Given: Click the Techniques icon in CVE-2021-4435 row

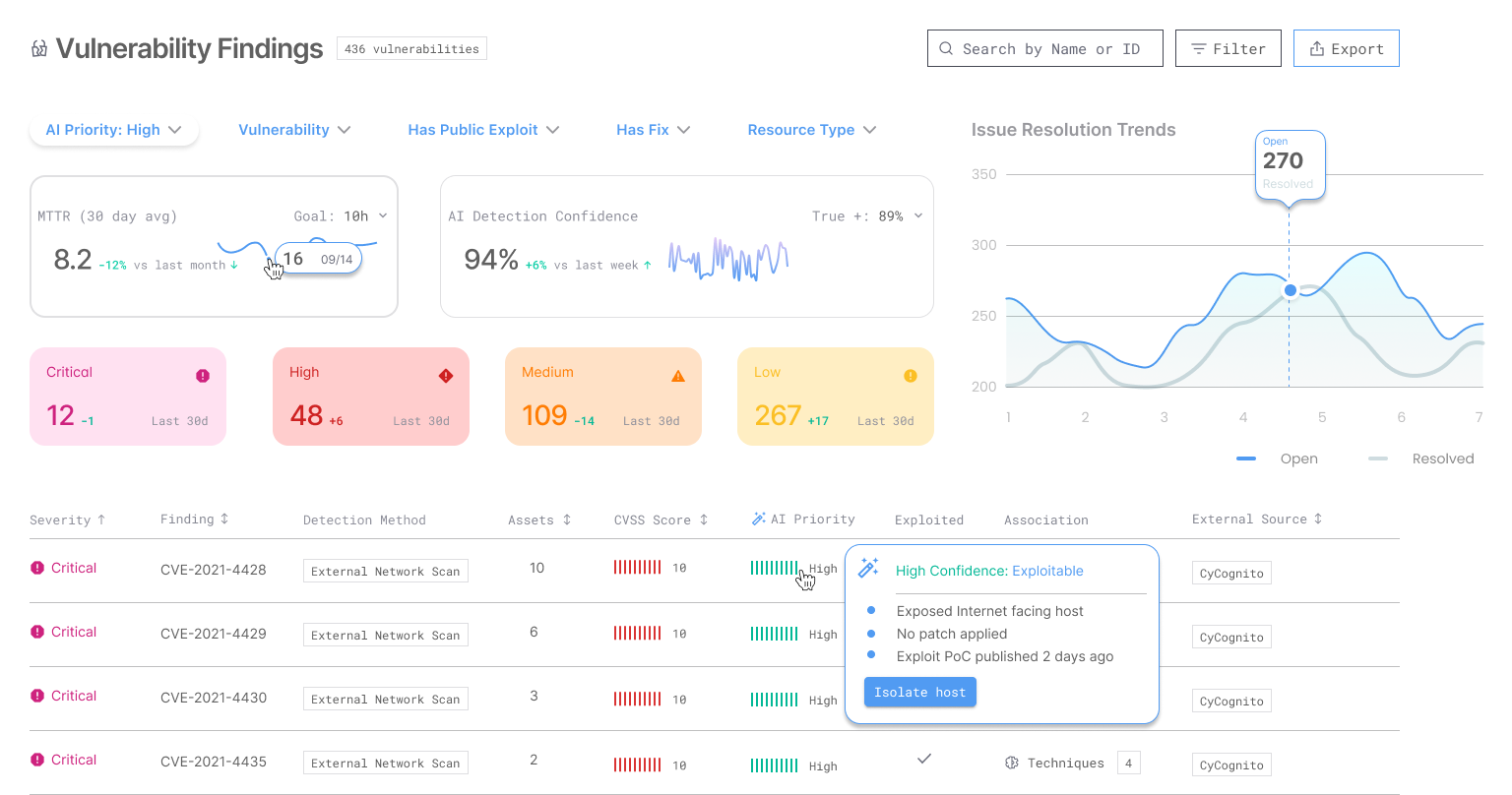Looking at the screenshot, I should point(1011,763).
